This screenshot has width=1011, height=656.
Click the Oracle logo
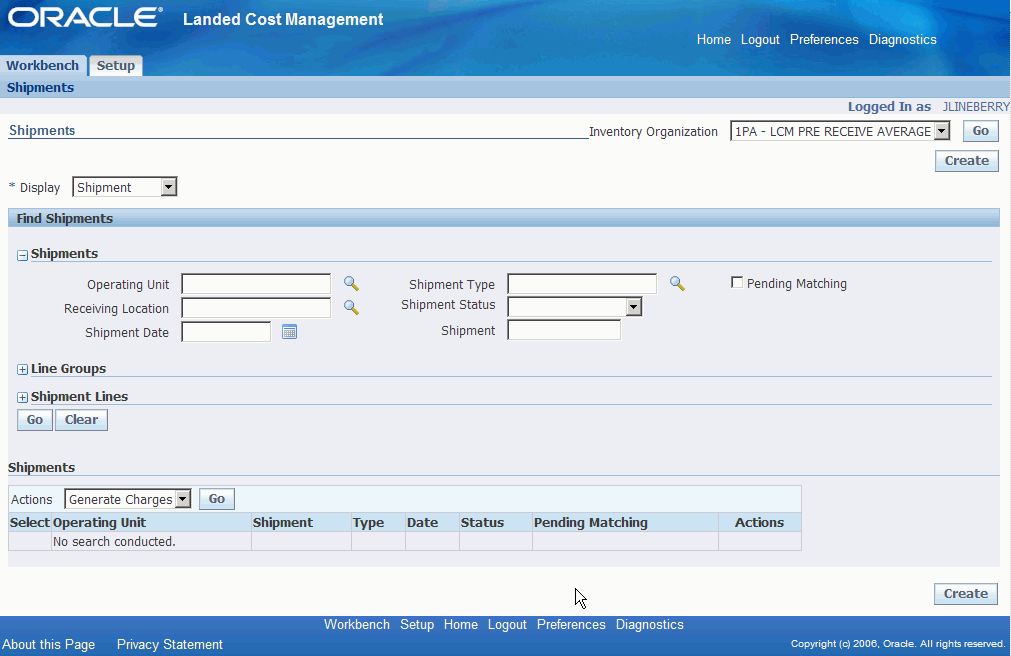[x=85, y=17]
